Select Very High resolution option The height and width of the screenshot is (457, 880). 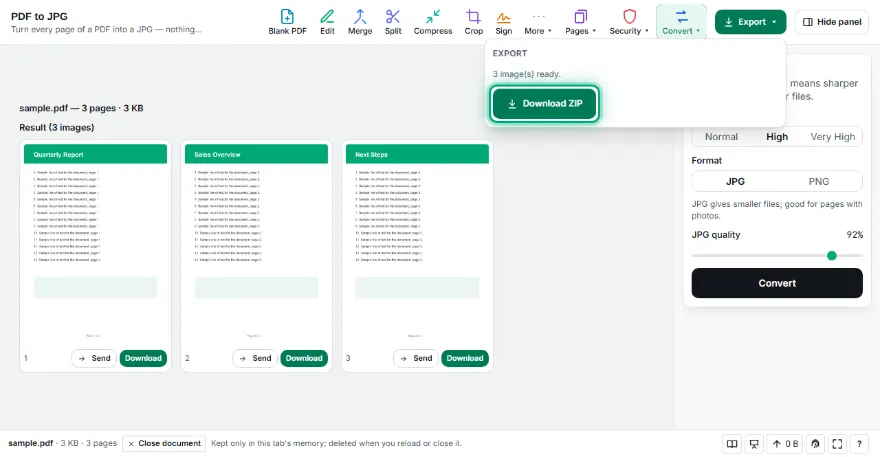832,136
